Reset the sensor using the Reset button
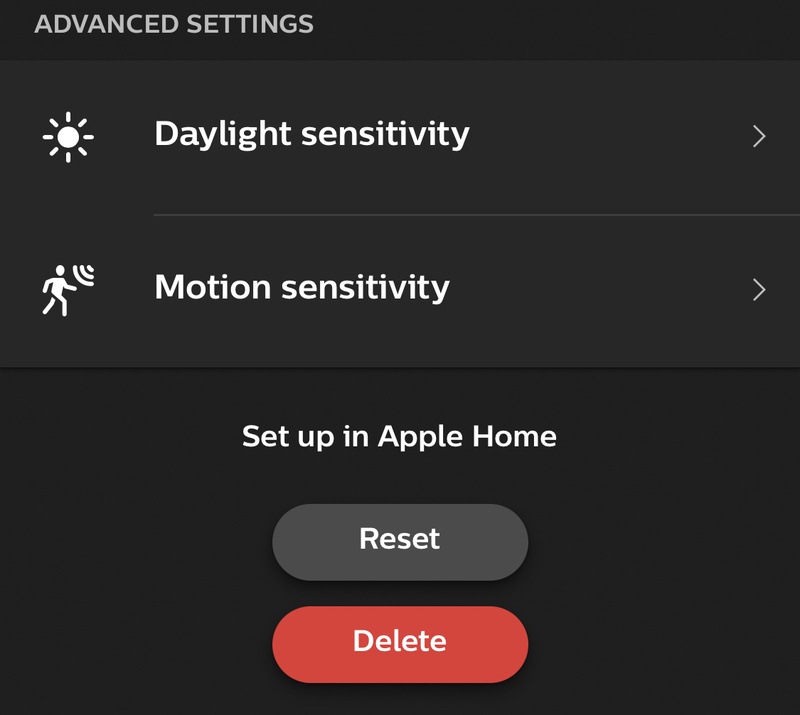The width and height of the screenshot is (800, 715). [x=400, y=540]
